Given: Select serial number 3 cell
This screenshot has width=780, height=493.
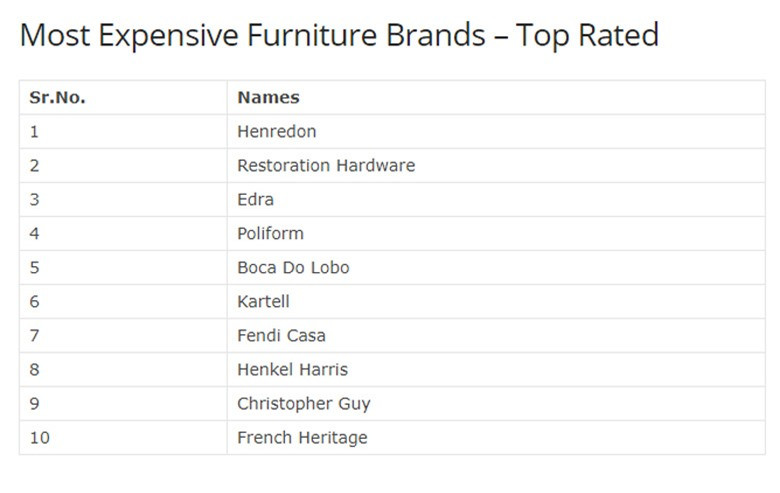Looking at the screenshot, I should pyautogui.click(x=35, y=199).
